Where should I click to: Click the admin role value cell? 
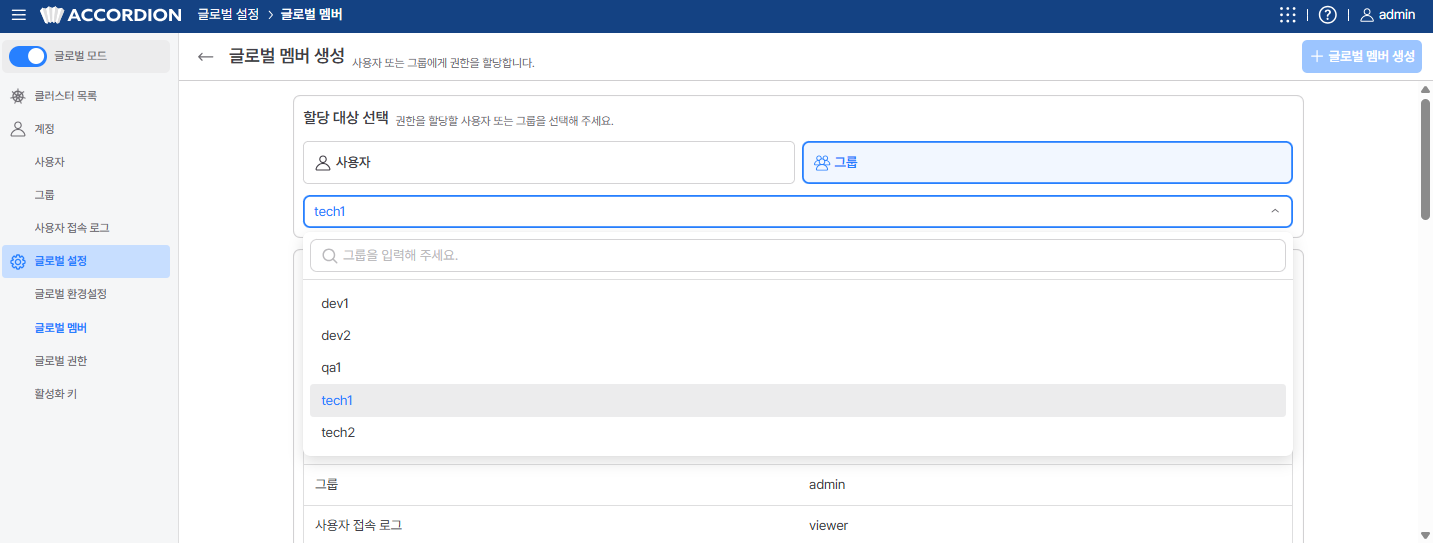point(827,485)
